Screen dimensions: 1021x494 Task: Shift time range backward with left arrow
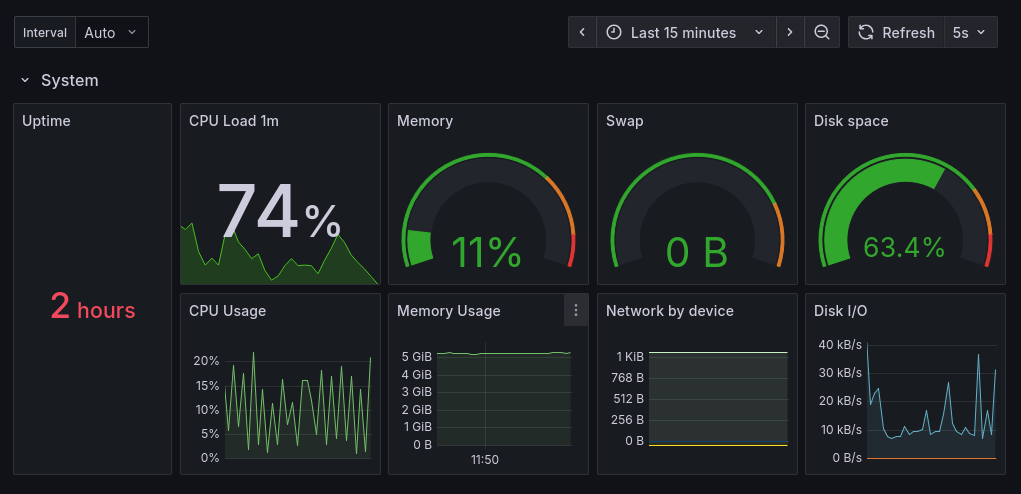582,32
